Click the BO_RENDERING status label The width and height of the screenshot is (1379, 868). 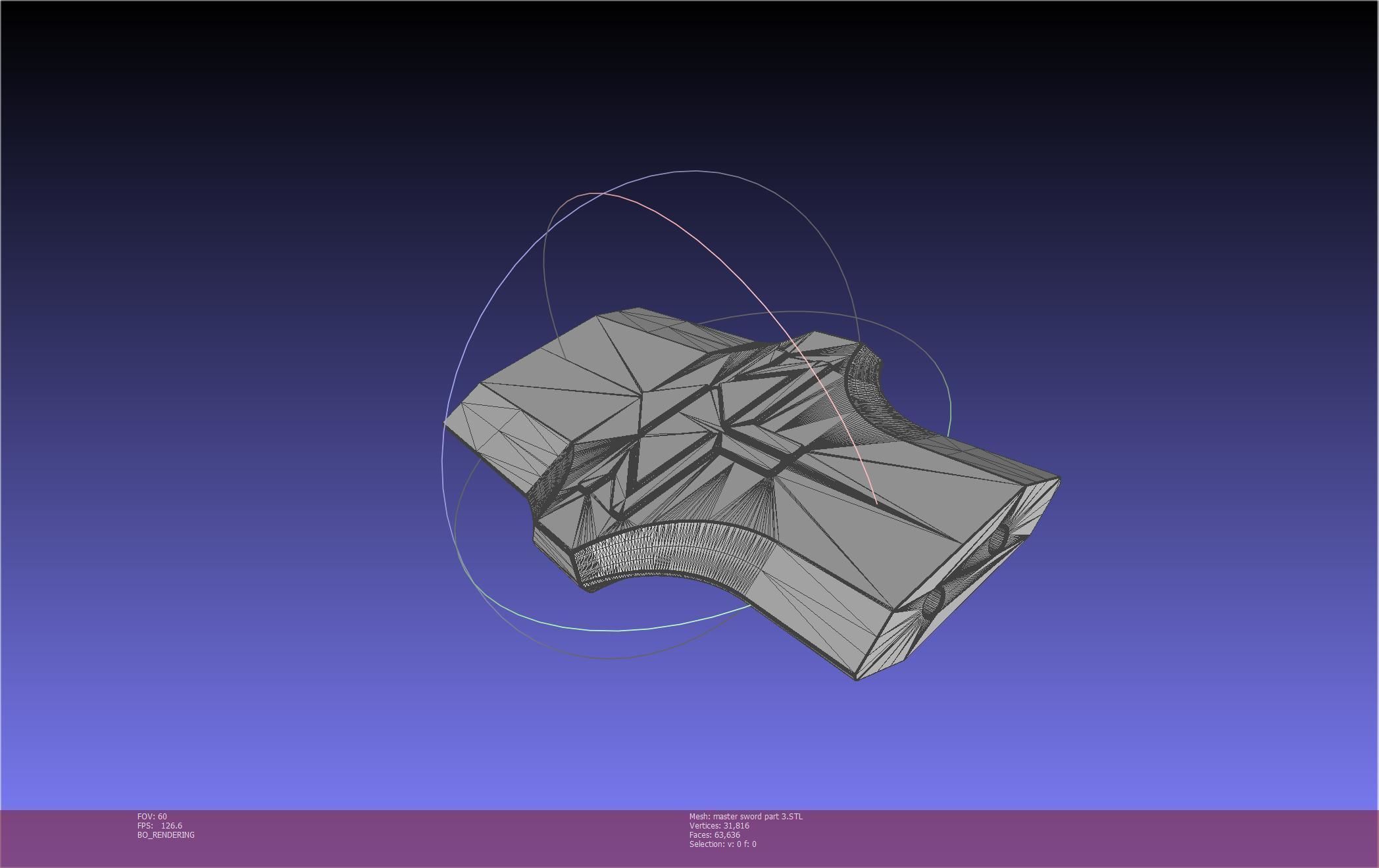click(x=166, y=834)
